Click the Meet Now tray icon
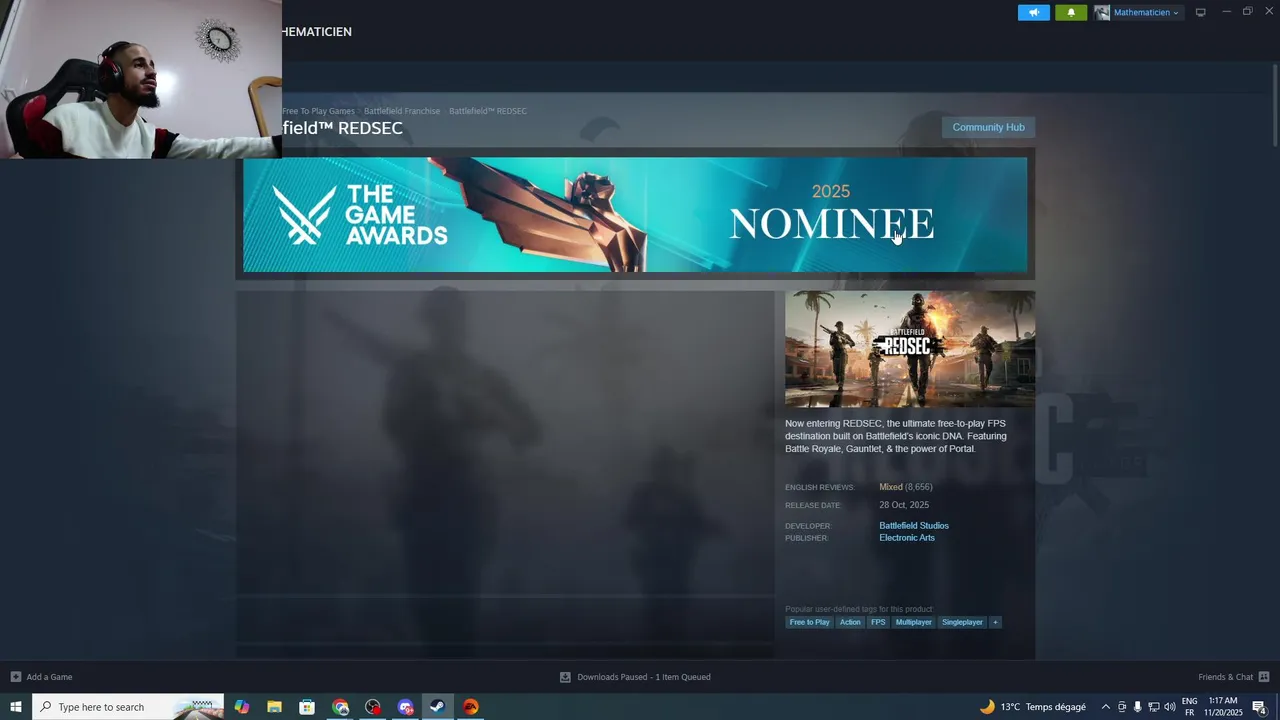This screenshot has height=720, width=1280. pyautogui.click(x=1121, y=707)
